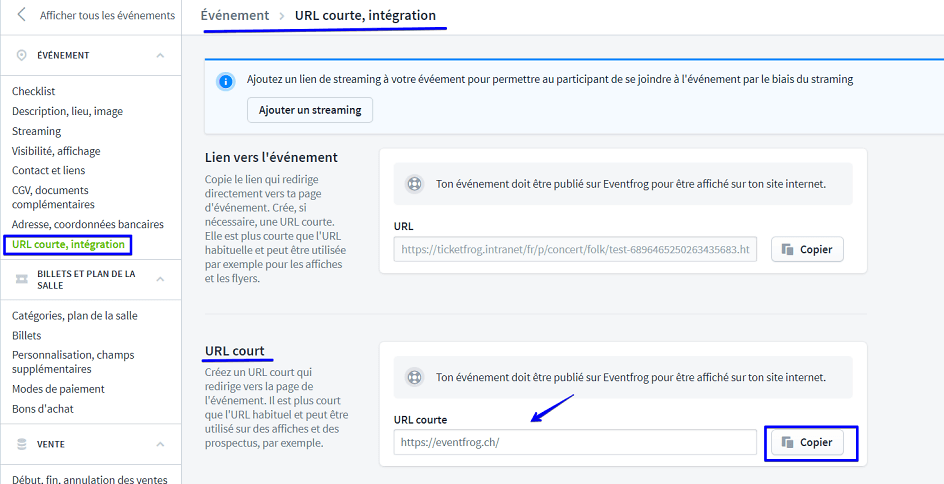Viewport: 944px width, 484px height.
Task: Click the back arrow beside Afficher tous les événements
Action: point(22,15)
